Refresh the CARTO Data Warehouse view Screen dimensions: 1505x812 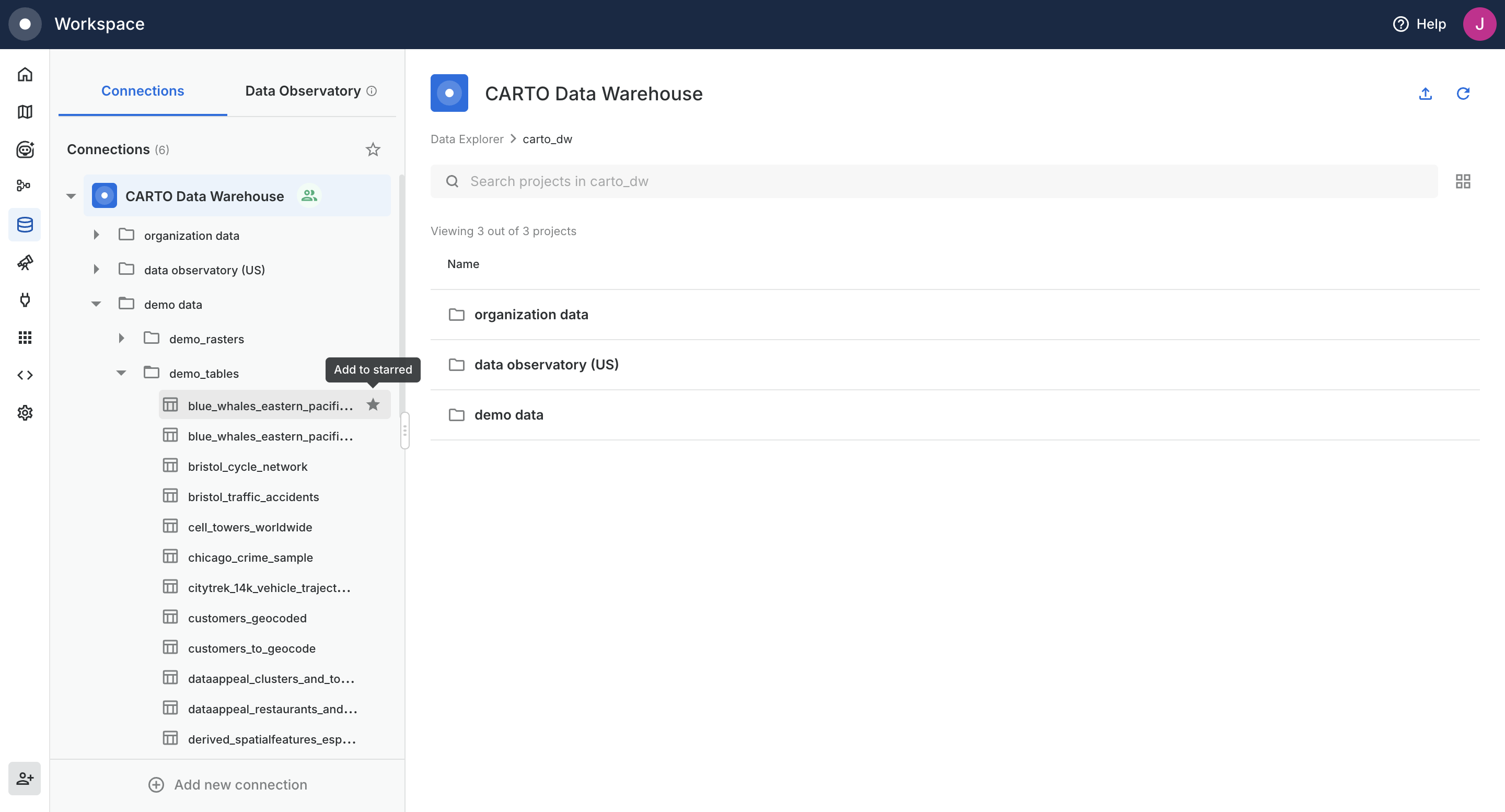tap(1462, 94)
